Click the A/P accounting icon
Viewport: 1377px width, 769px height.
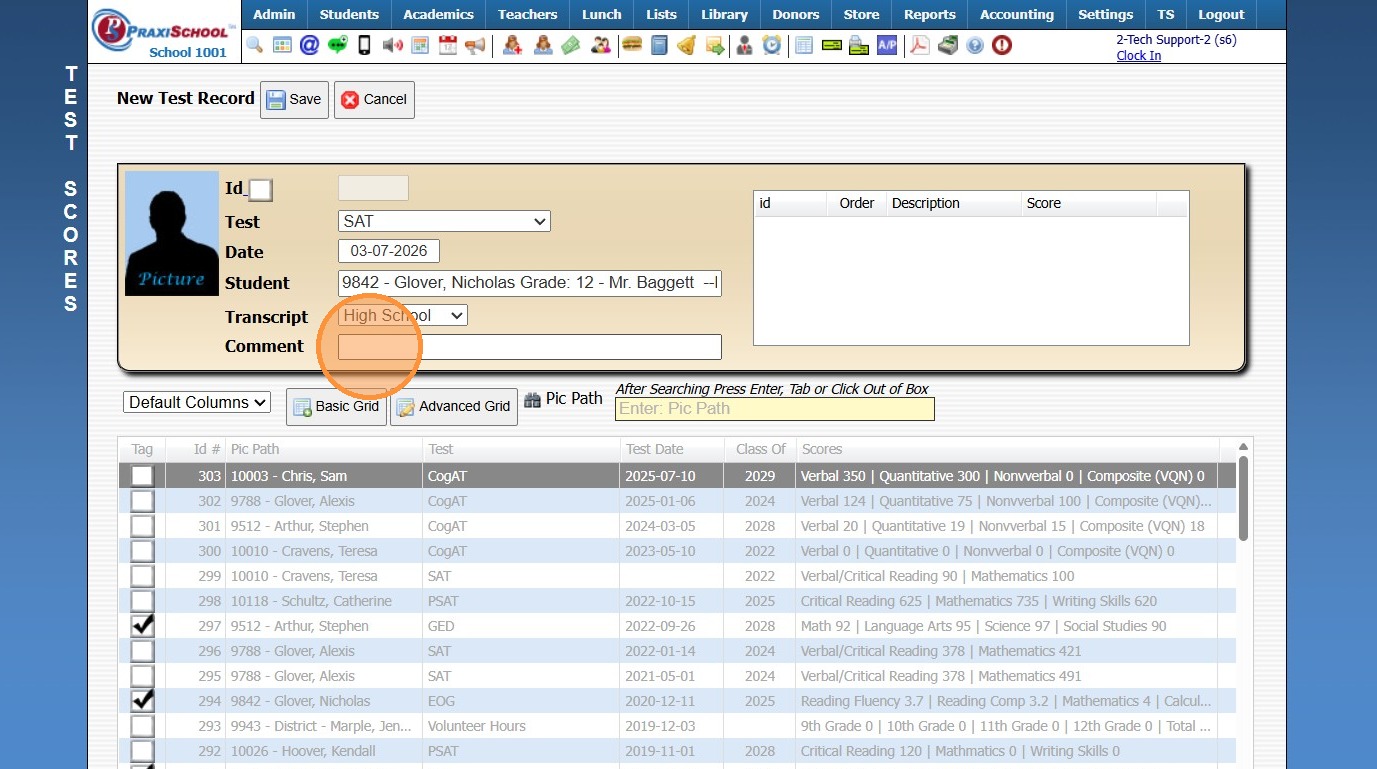886,45
